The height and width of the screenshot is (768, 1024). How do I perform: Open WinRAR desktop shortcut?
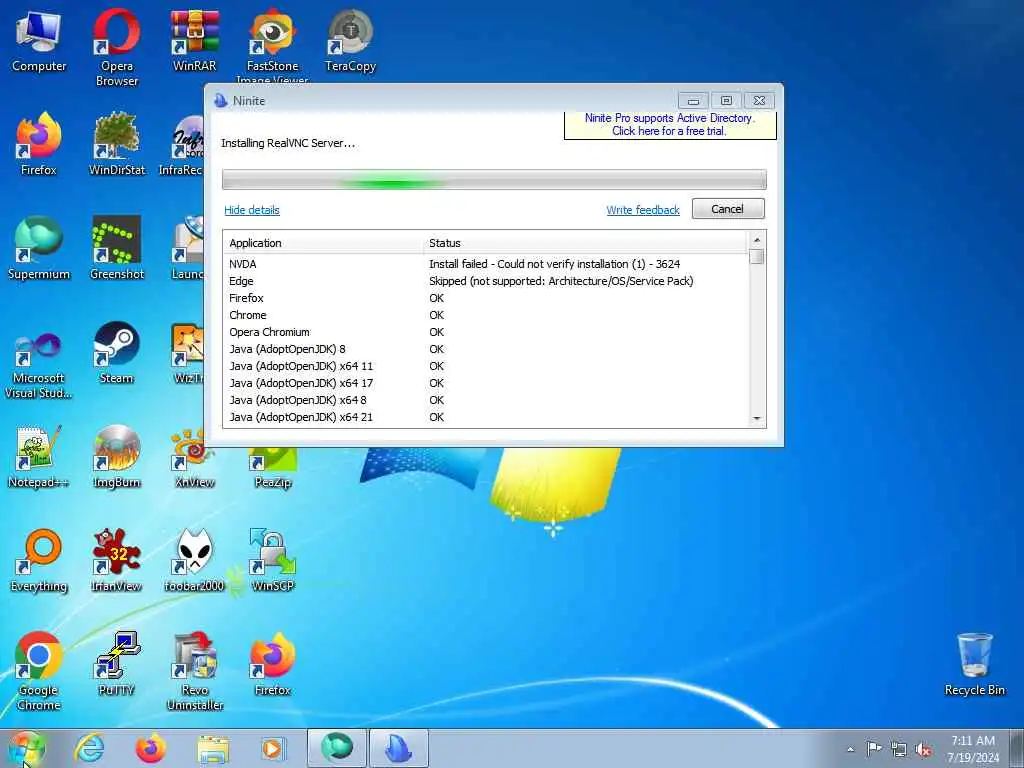click(195, 40)
